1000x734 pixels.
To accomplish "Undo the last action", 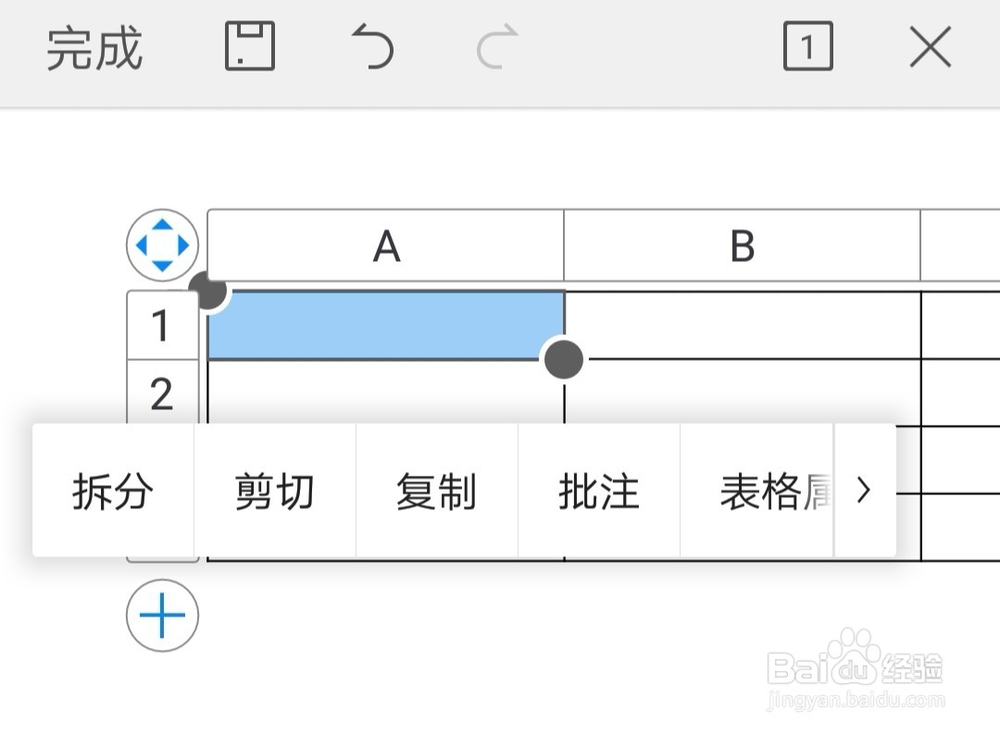I will click(373, 48).
